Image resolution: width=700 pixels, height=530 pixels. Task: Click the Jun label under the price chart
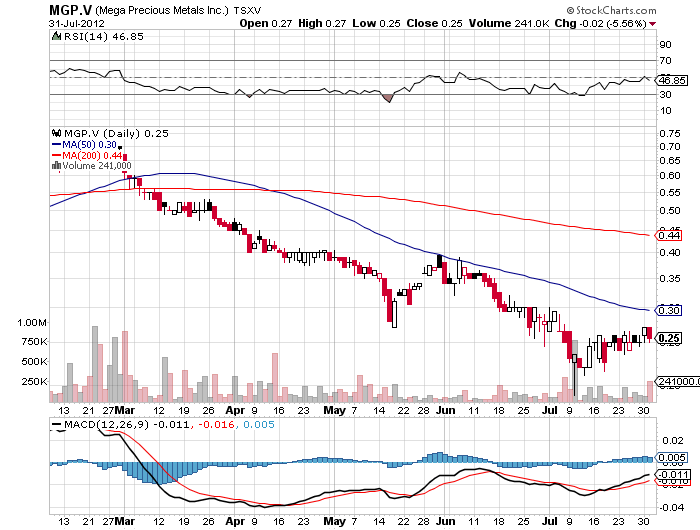click(x=446, y=410)
